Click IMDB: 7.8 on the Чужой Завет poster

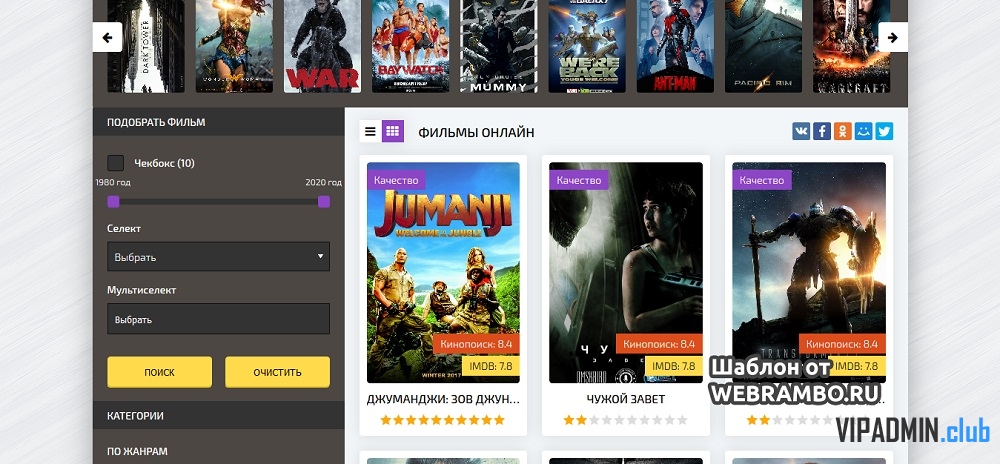673,366
